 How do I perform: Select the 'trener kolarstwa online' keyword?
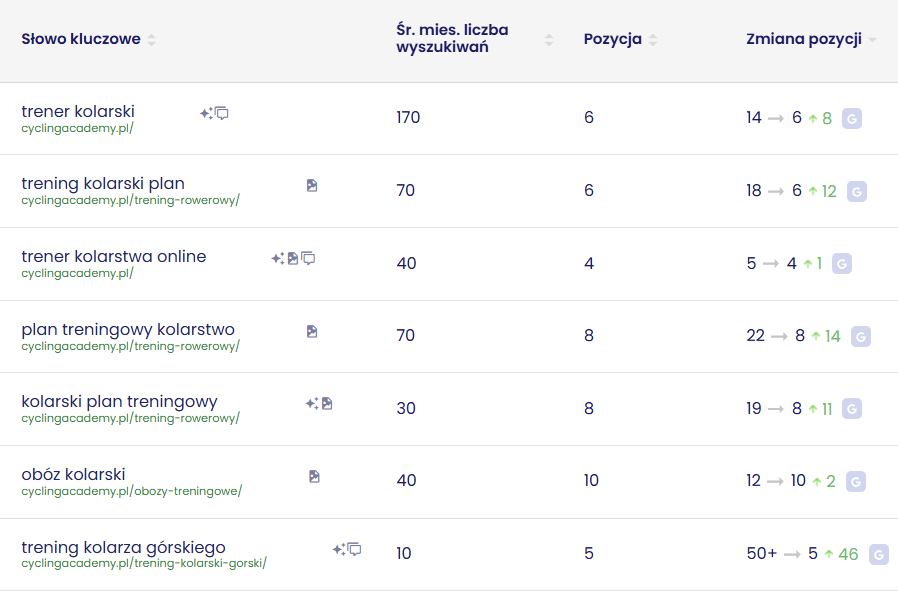click(113, 256)
